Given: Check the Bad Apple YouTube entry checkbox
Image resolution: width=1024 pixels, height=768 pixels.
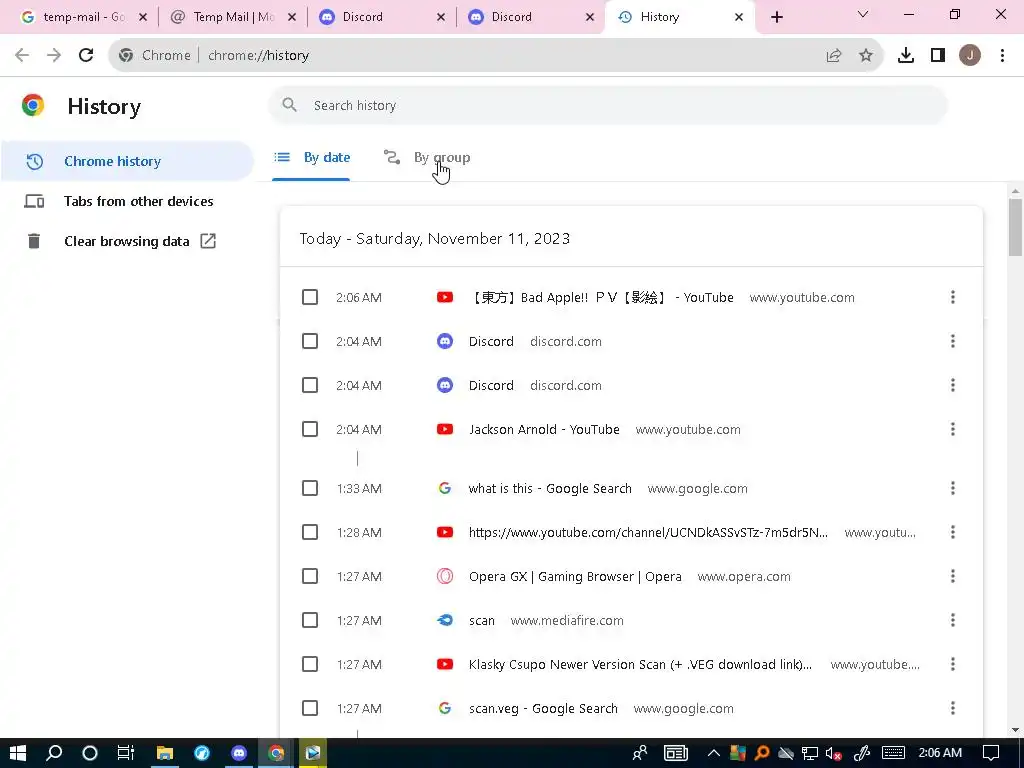Looking at the screenshot, I should [x=310, y=297].
